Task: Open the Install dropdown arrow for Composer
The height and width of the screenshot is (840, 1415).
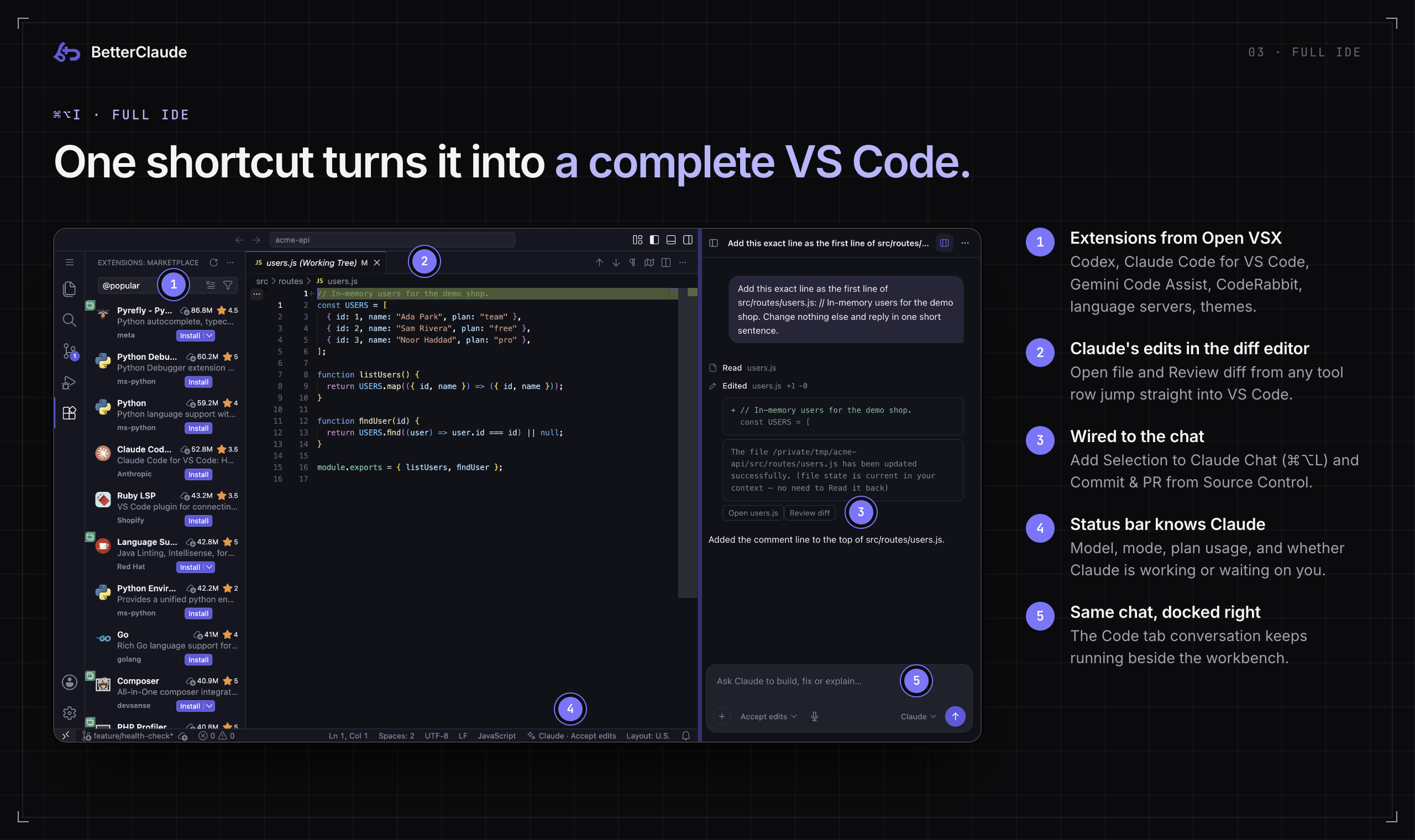Action: (x=209, y=705)
